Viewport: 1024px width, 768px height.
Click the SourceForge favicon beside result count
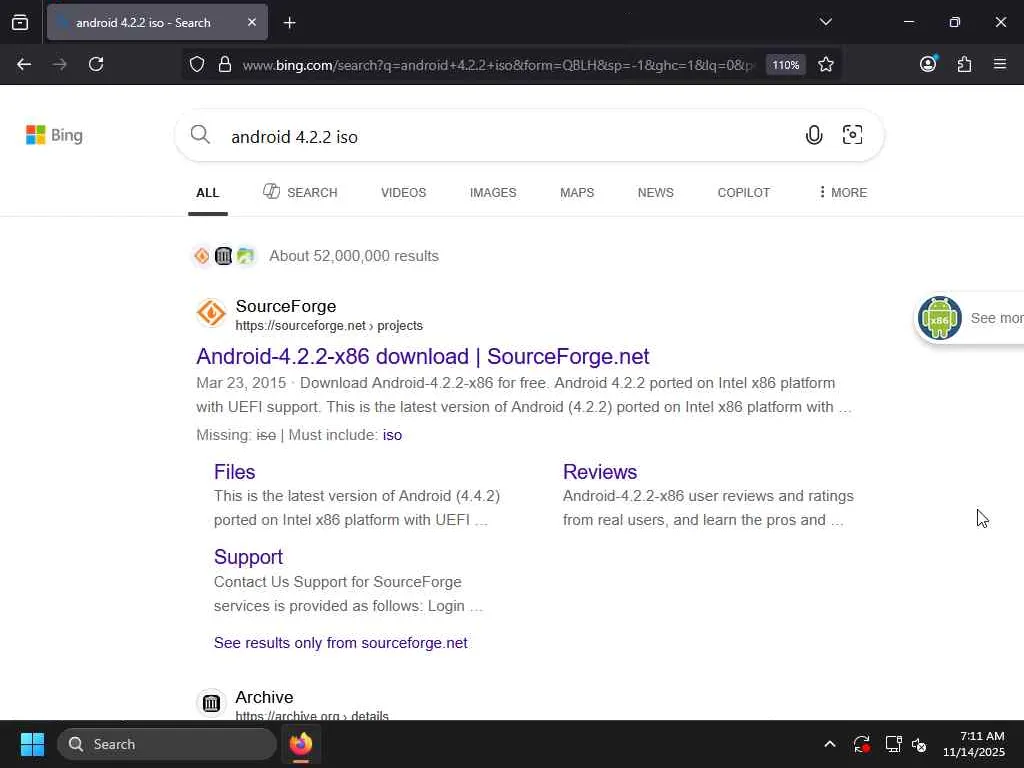(202, 256)
